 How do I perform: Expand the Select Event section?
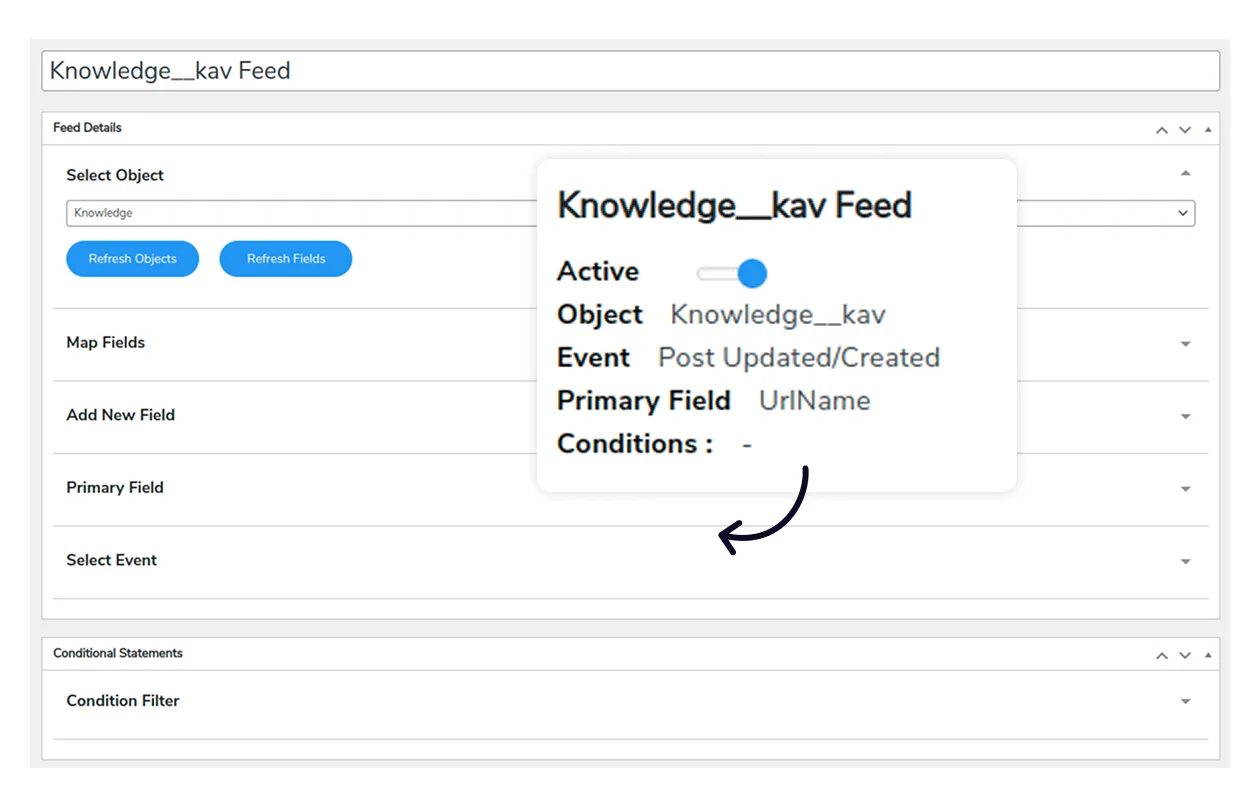click(1186, 562)
